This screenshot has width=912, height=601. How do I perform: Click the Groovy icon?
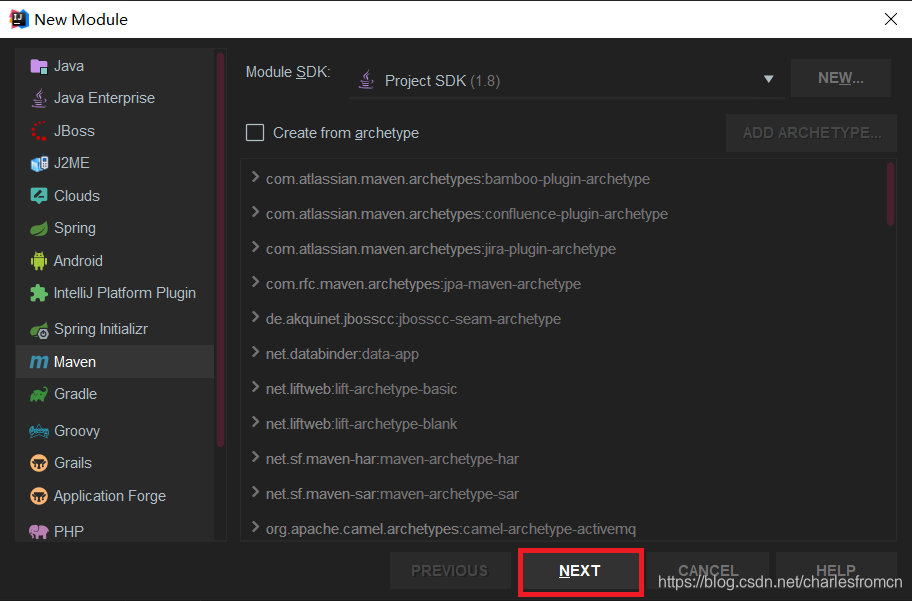coord(39,431)
